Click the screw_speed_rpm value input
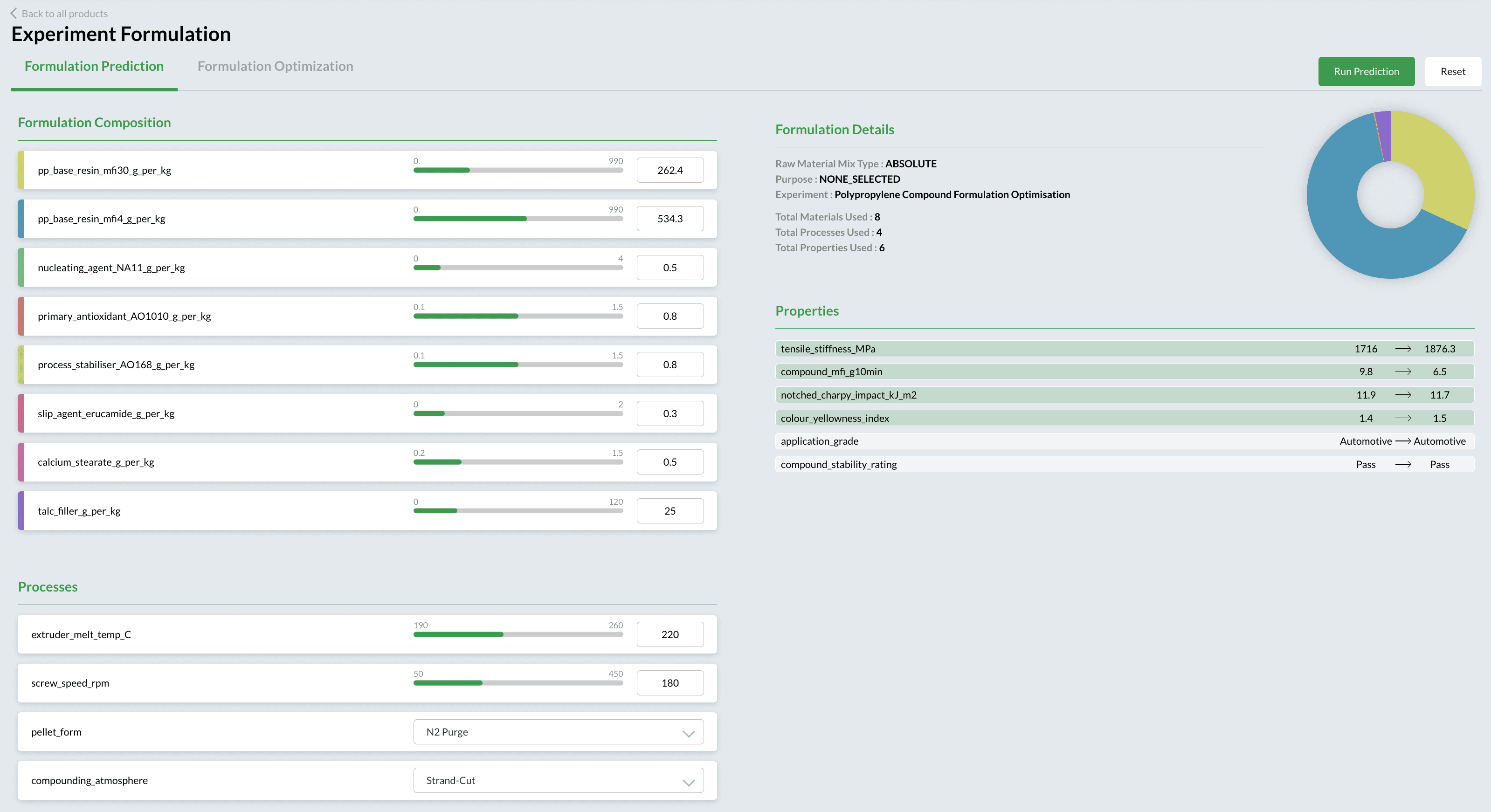The height and width of the screenshot is (812, 1491). point(670,683)
